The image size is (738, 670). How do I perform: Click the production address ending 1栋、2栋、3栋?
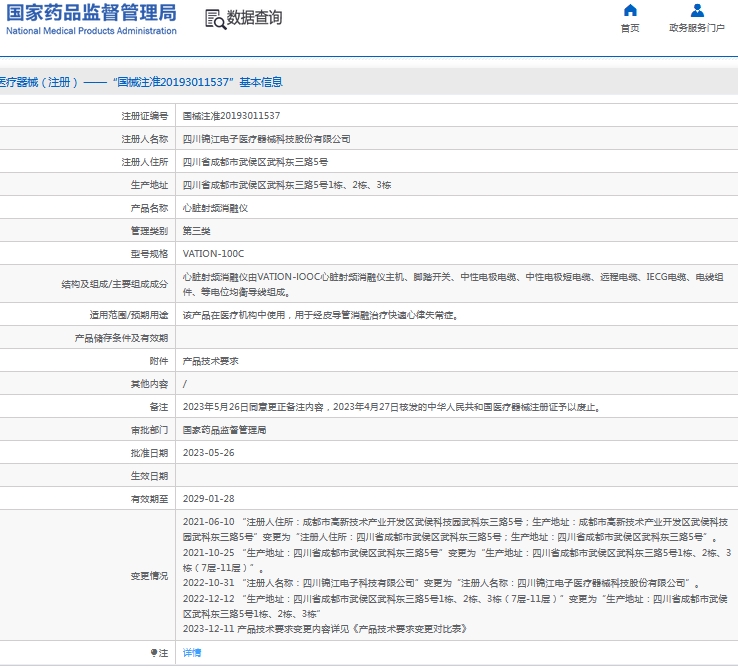[x=287, y=185]
